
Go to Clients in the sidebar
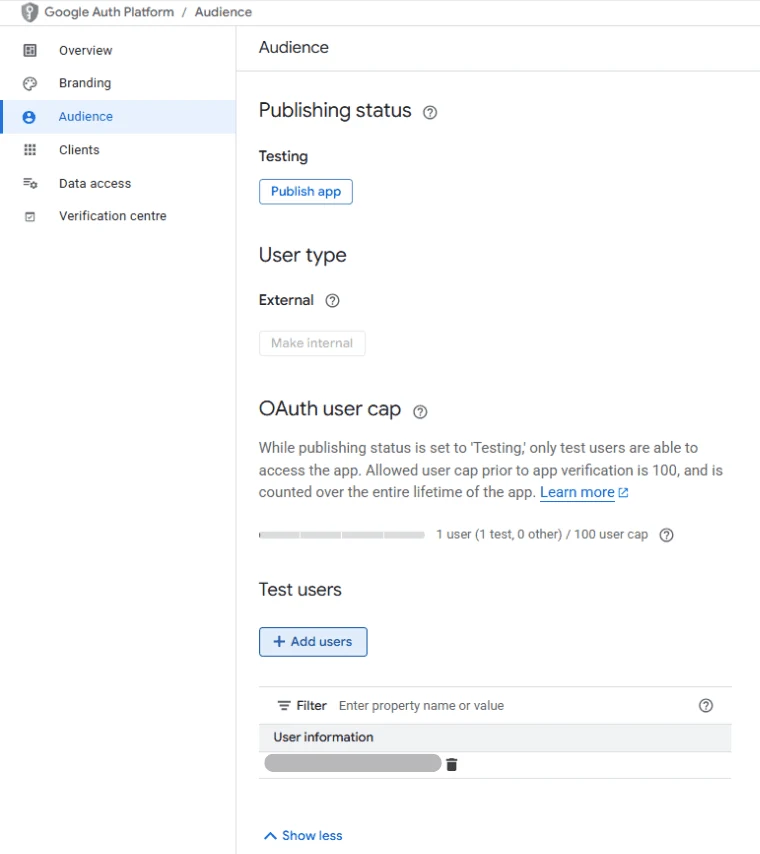pos(119,150)
